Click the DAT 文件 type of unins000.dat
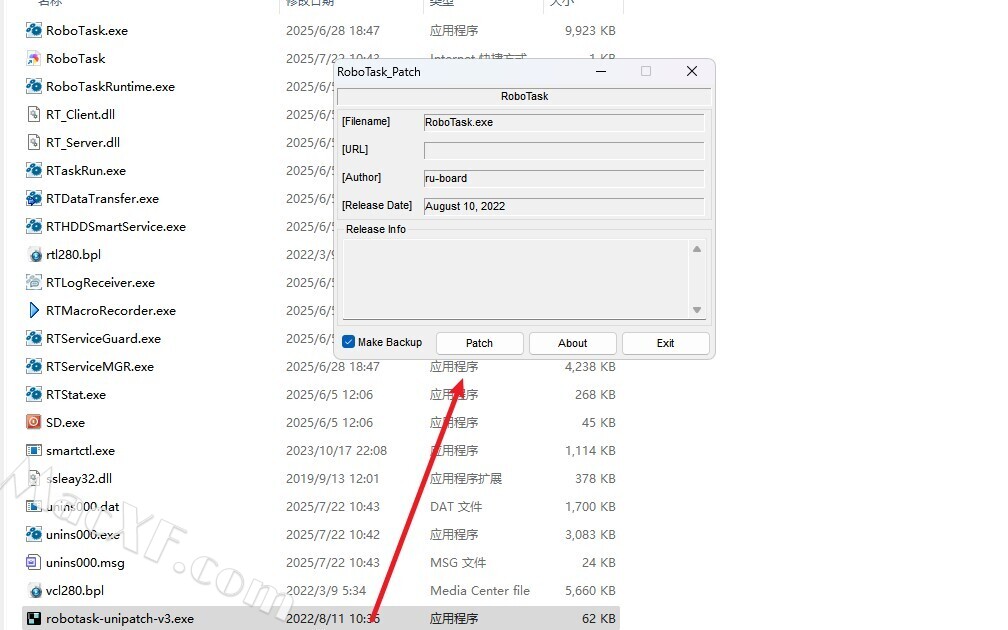Viewport: 1008px width, 630px height. click(x=456, y=507)
